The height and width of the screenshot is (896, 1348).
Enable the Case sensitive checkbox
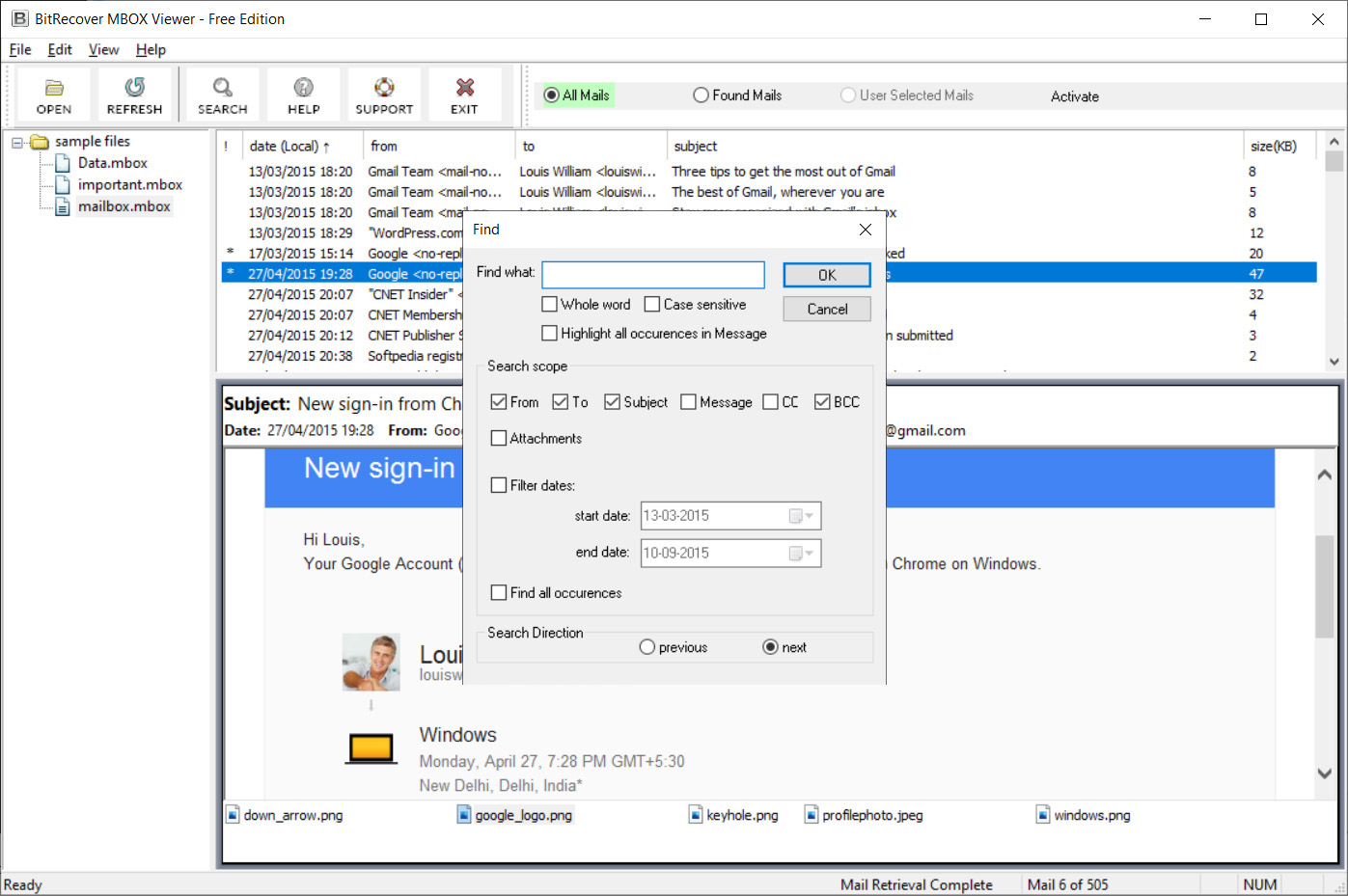(652, 305)
